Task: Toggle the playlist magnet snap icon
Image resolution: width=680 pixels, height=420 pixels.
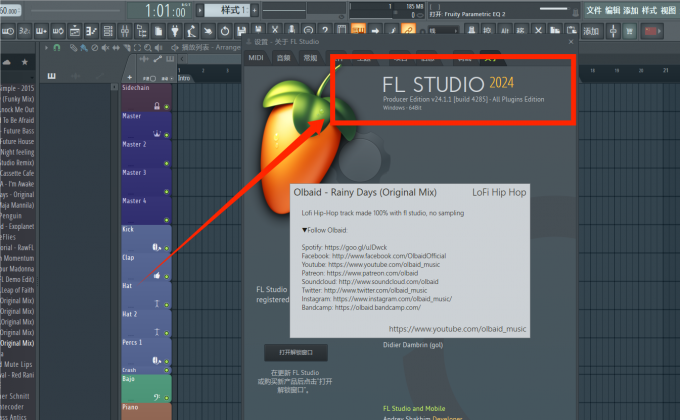Action: tap(57, 47)
